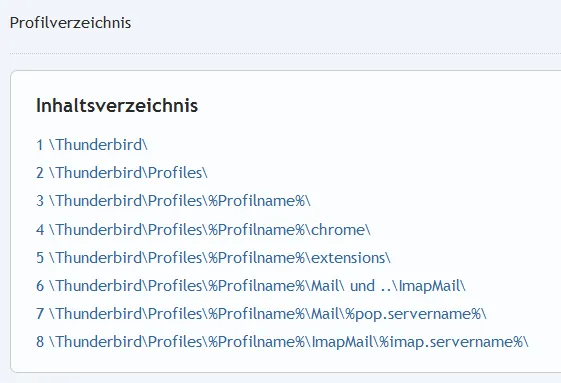Image resolution: width=561 pixels, height=383 pixels.
Task: Open the %pop.servername%\ section link
Action: pos(261,314)
